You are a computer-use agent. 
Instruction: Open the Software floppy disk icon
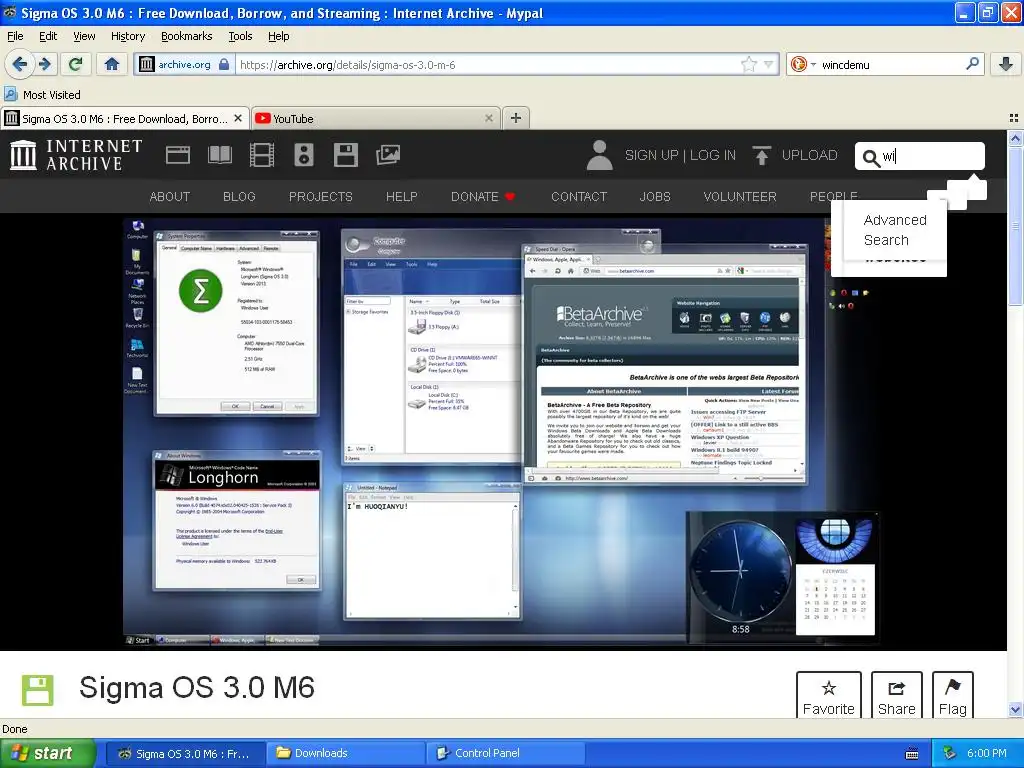(x=345, y=155)
